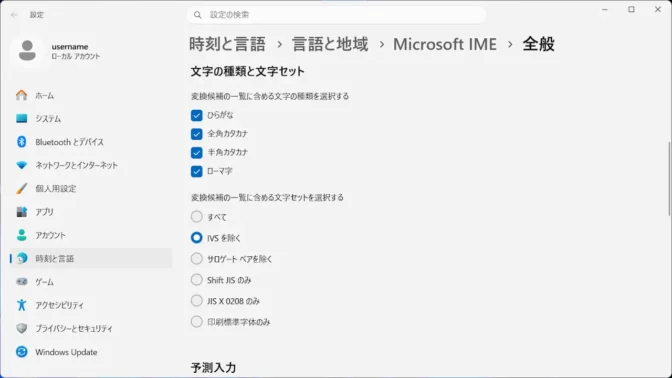Uncheck the ローマ字 checkbox
The height and width of the screenshot is (378, 672).
pyautogui.click(x=196, y=171)
